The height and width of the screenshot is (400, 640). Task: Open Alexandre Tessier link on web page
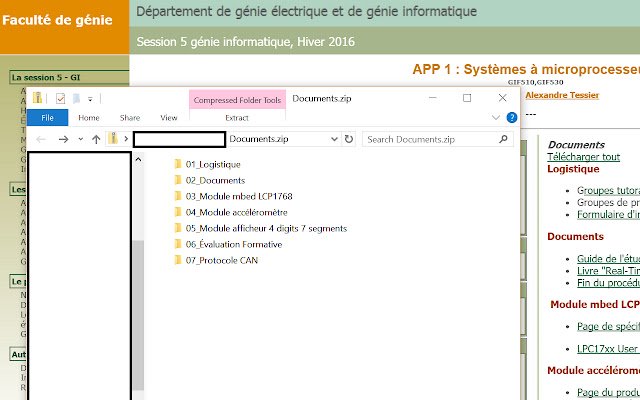point(562,95)
